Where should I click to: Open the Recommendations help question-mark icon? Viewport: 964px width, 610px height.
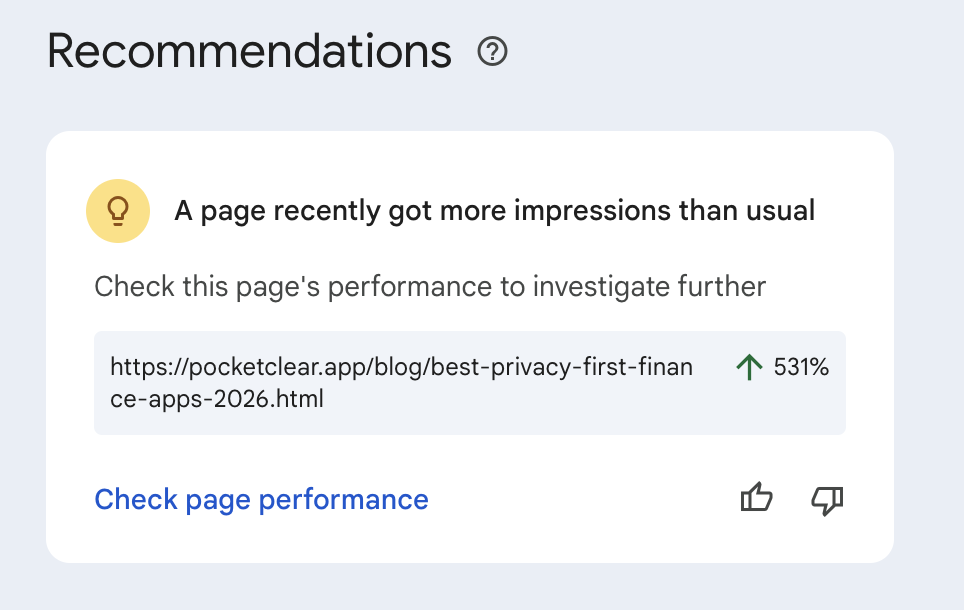493,51
